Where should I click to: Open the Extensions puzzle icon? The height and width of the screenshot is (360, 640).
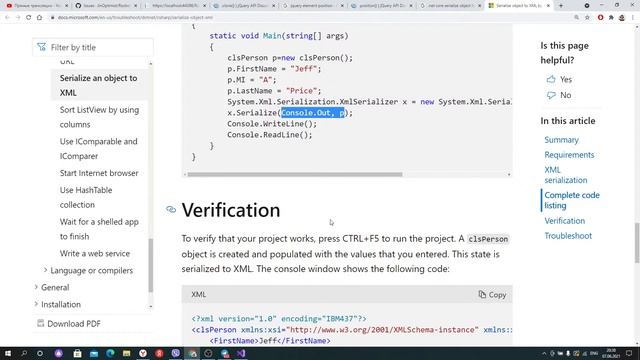click(611, 18)
